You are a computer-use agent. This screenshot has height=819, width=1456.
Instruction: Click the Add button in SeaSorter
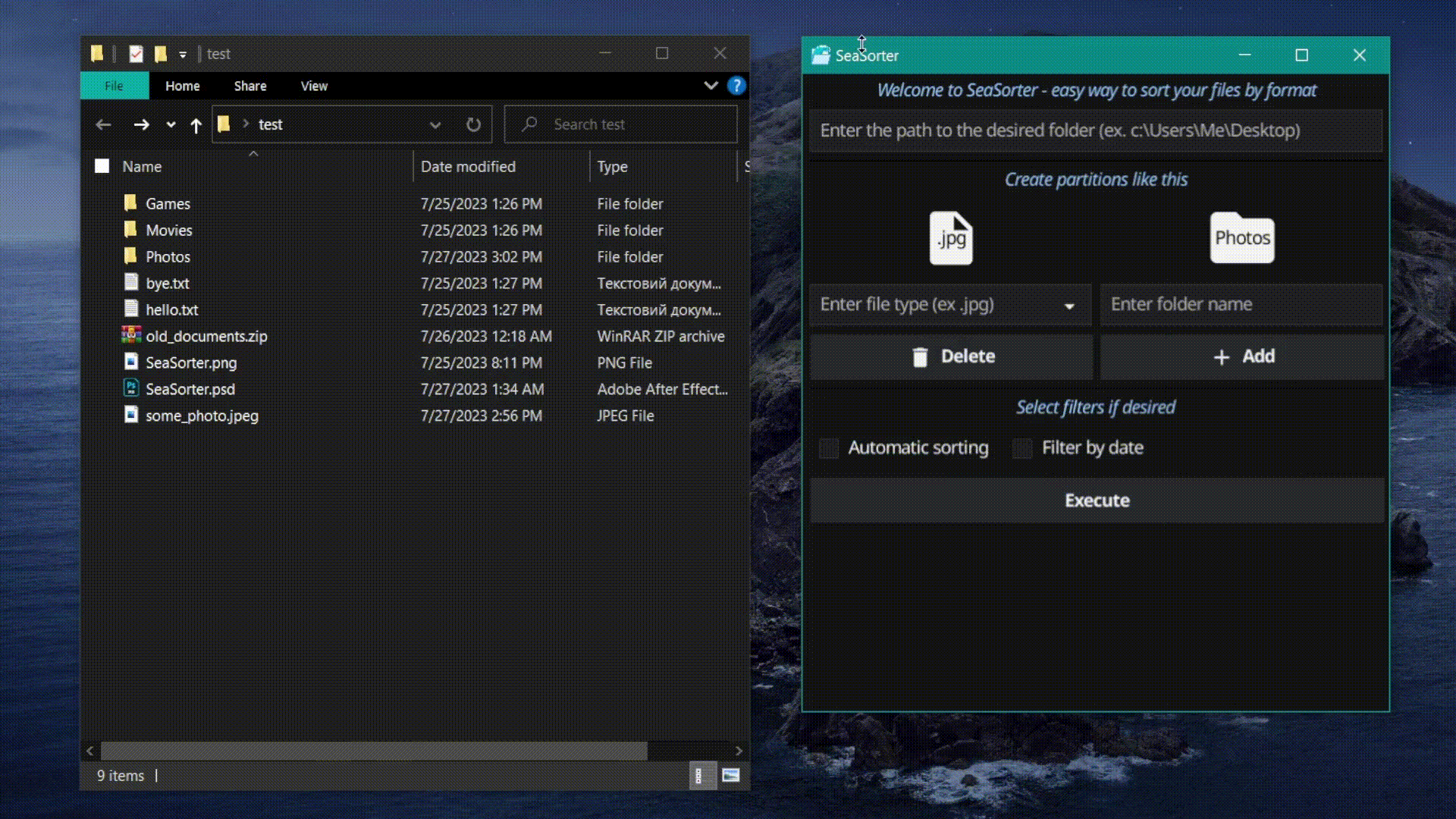pos(1242,356)
